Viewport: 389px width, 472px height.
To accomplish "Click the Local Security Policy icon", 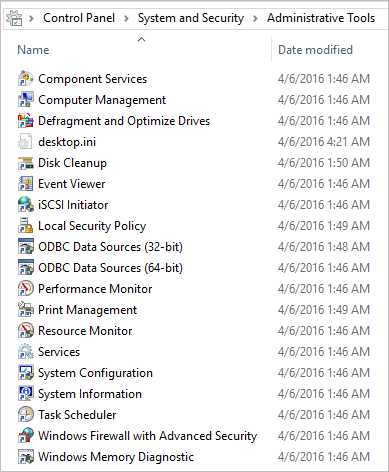I will coord(25,226).
